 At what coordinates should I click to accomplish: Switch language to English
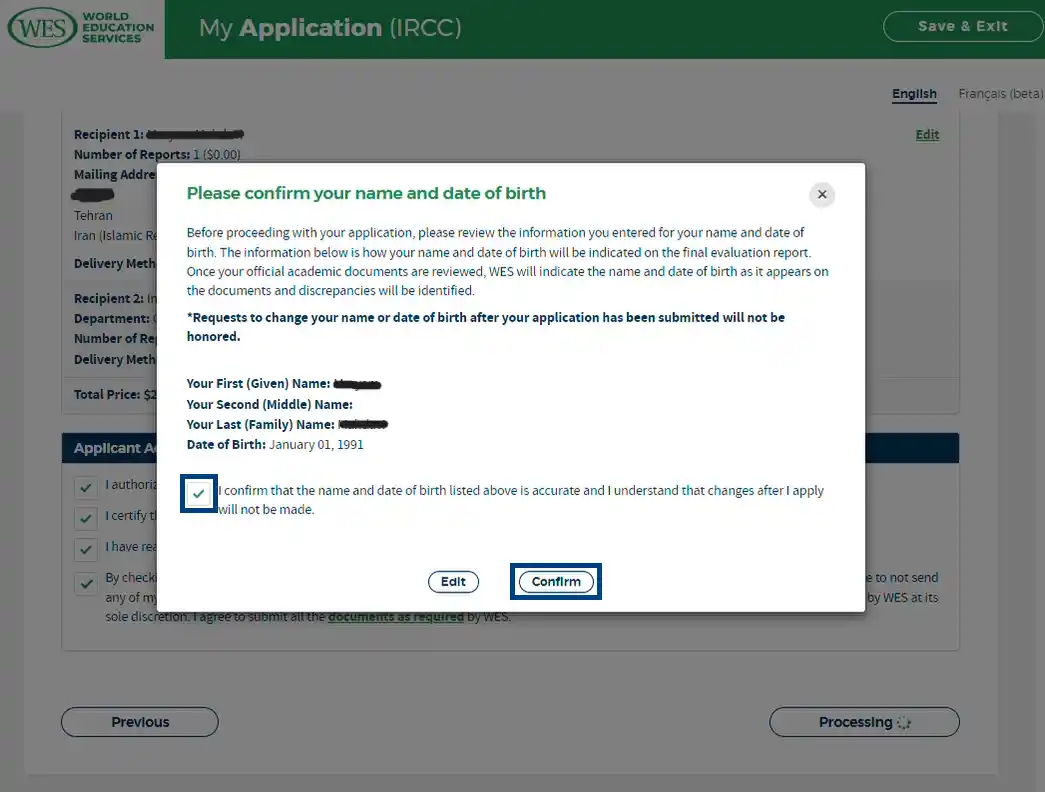pyautogui.click(x=914, y=94)
